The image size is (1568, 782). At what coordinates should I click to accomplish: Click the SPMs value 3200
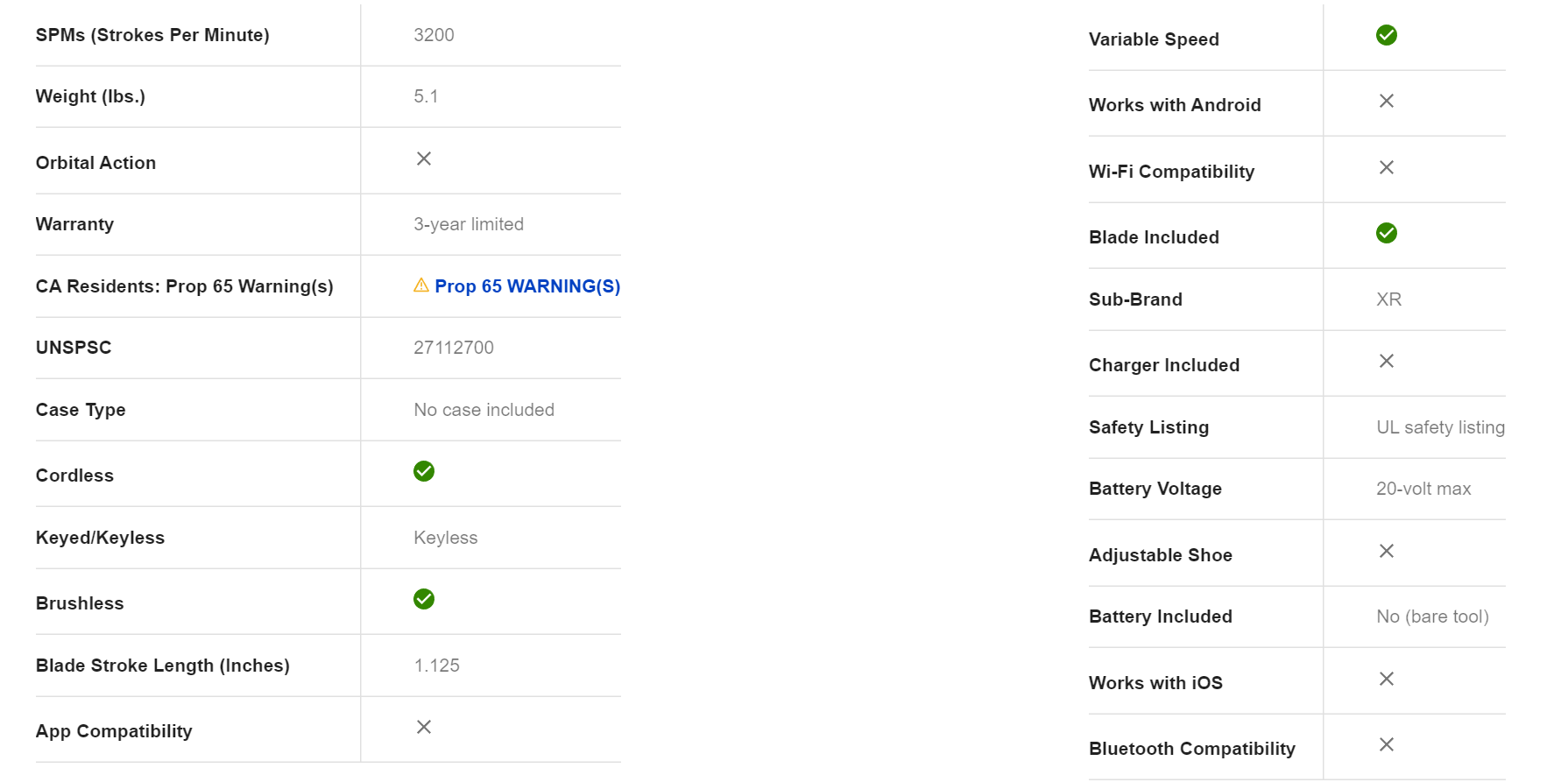(x=434, y=35)
